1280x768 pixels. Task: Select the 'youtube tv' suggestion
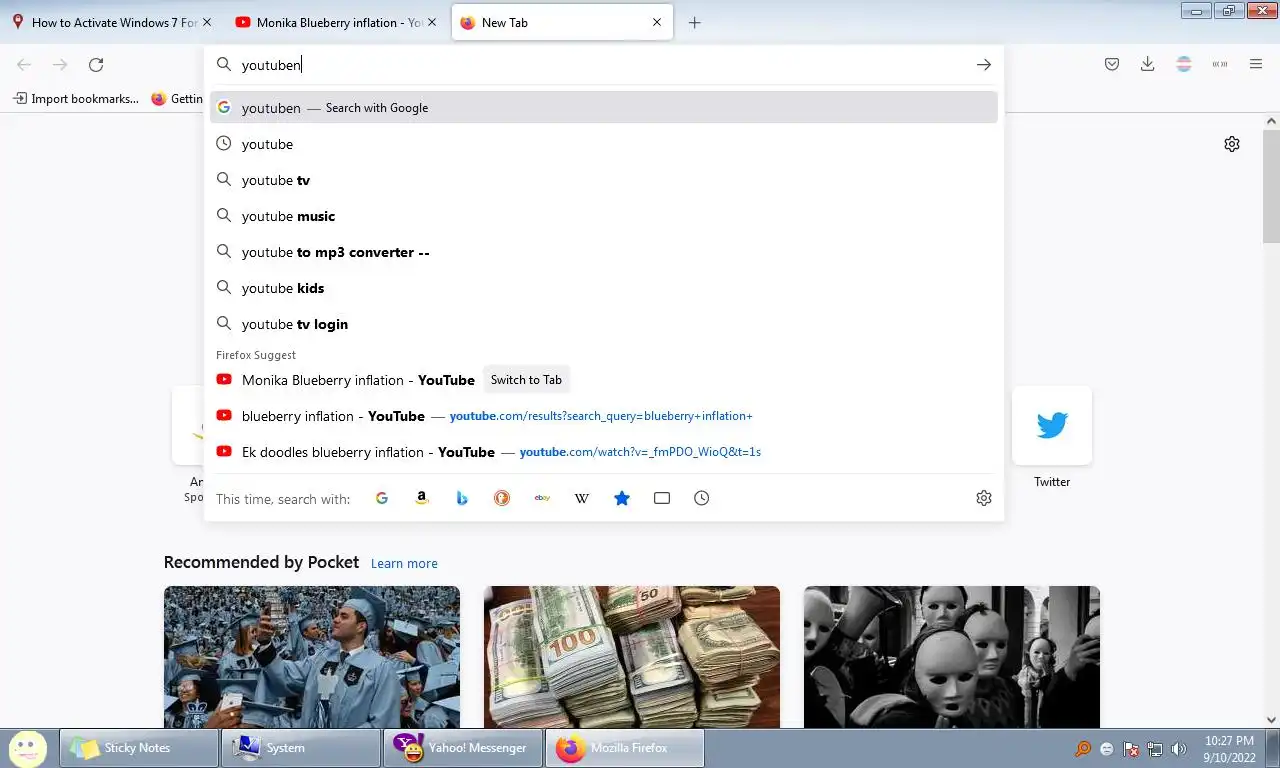[x=604, y=180]
